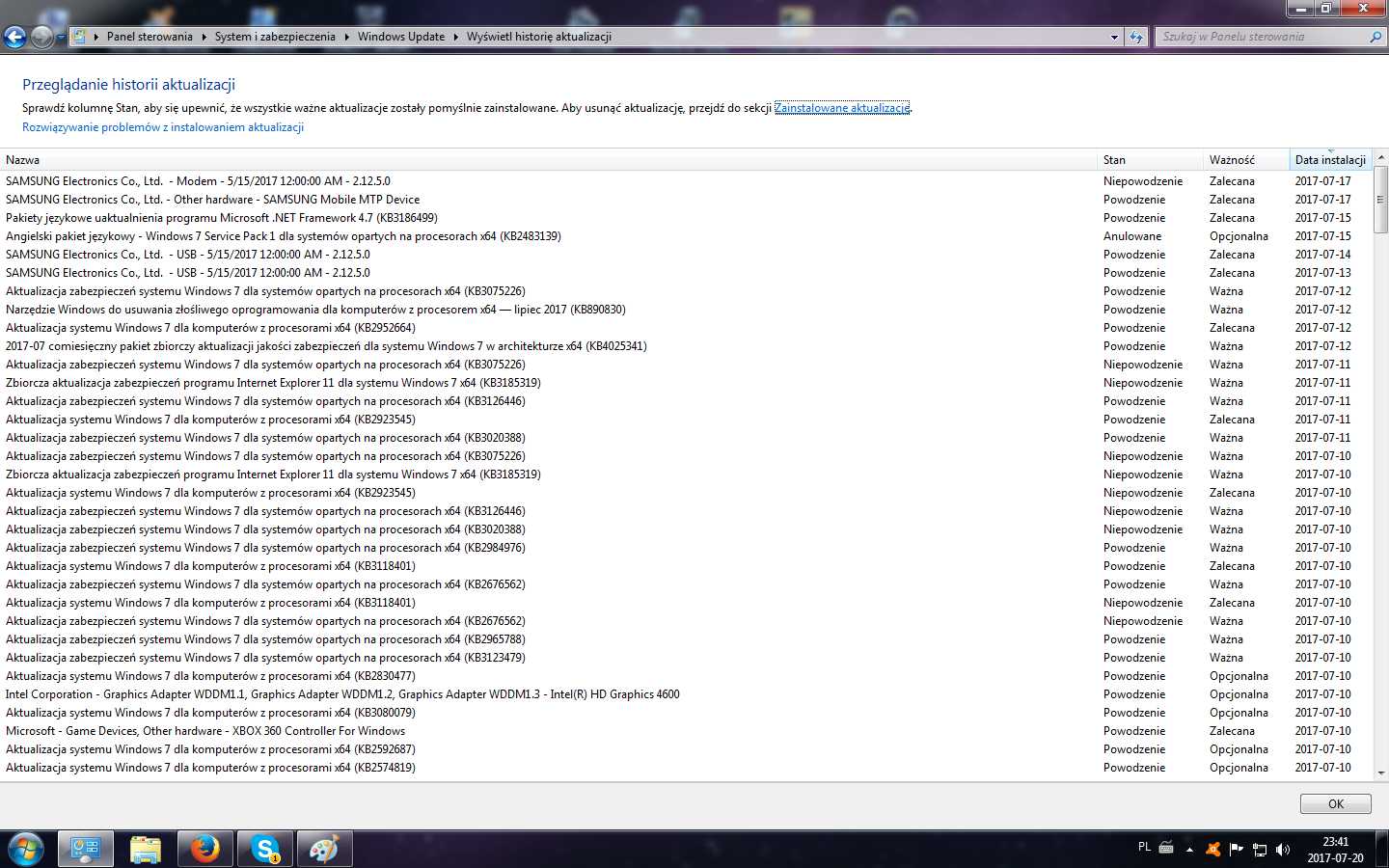Open Windows Explorer from the taskbar
The width and height of the screenshot is (1389, 868).
pyautogui.click(x=146, y=850)
